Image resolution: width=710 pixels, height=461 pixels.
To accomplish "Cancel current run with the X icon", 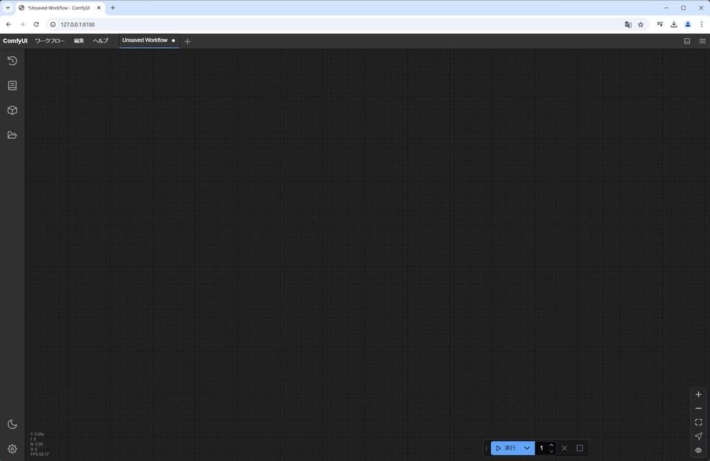I will click(x=564, y=448).
